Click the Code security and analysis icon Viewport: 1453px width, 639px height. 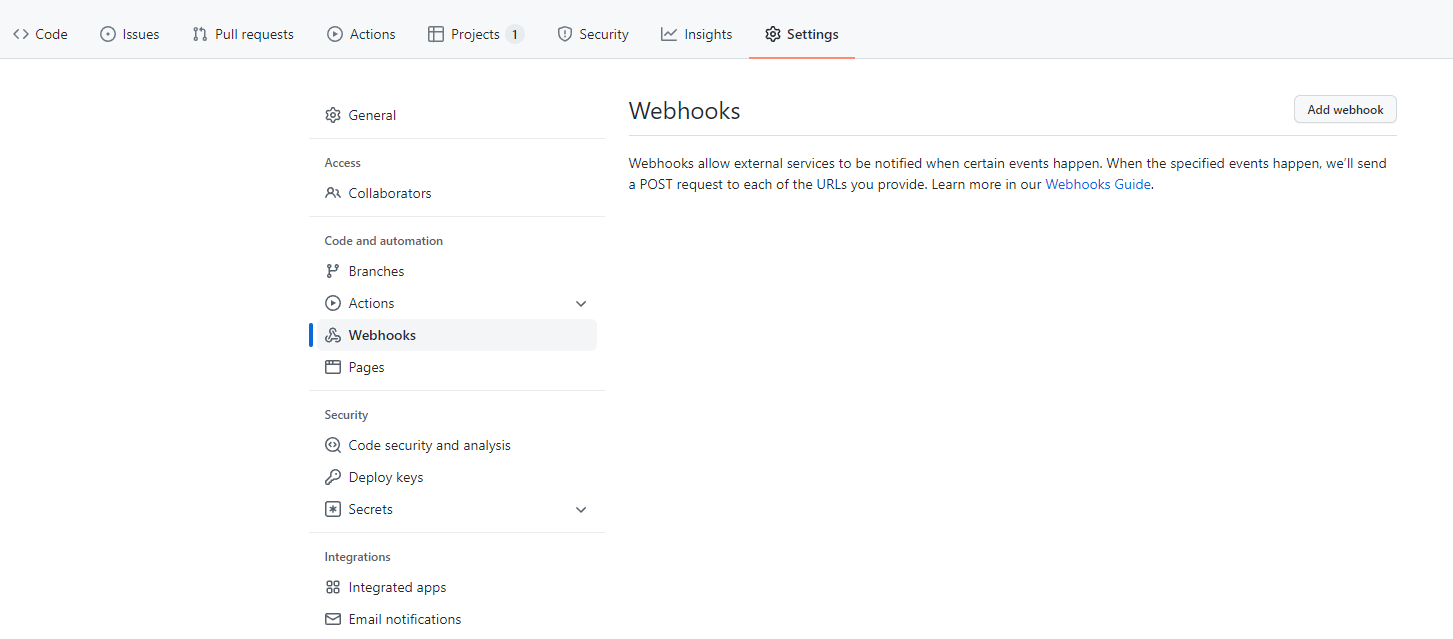coord(333,445)
